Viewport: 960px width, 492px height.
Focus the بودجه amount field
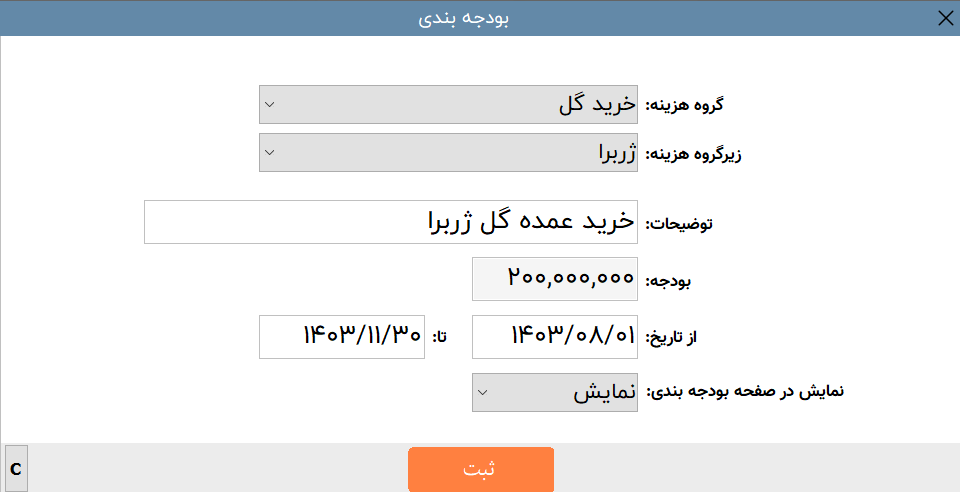(555, 279)
